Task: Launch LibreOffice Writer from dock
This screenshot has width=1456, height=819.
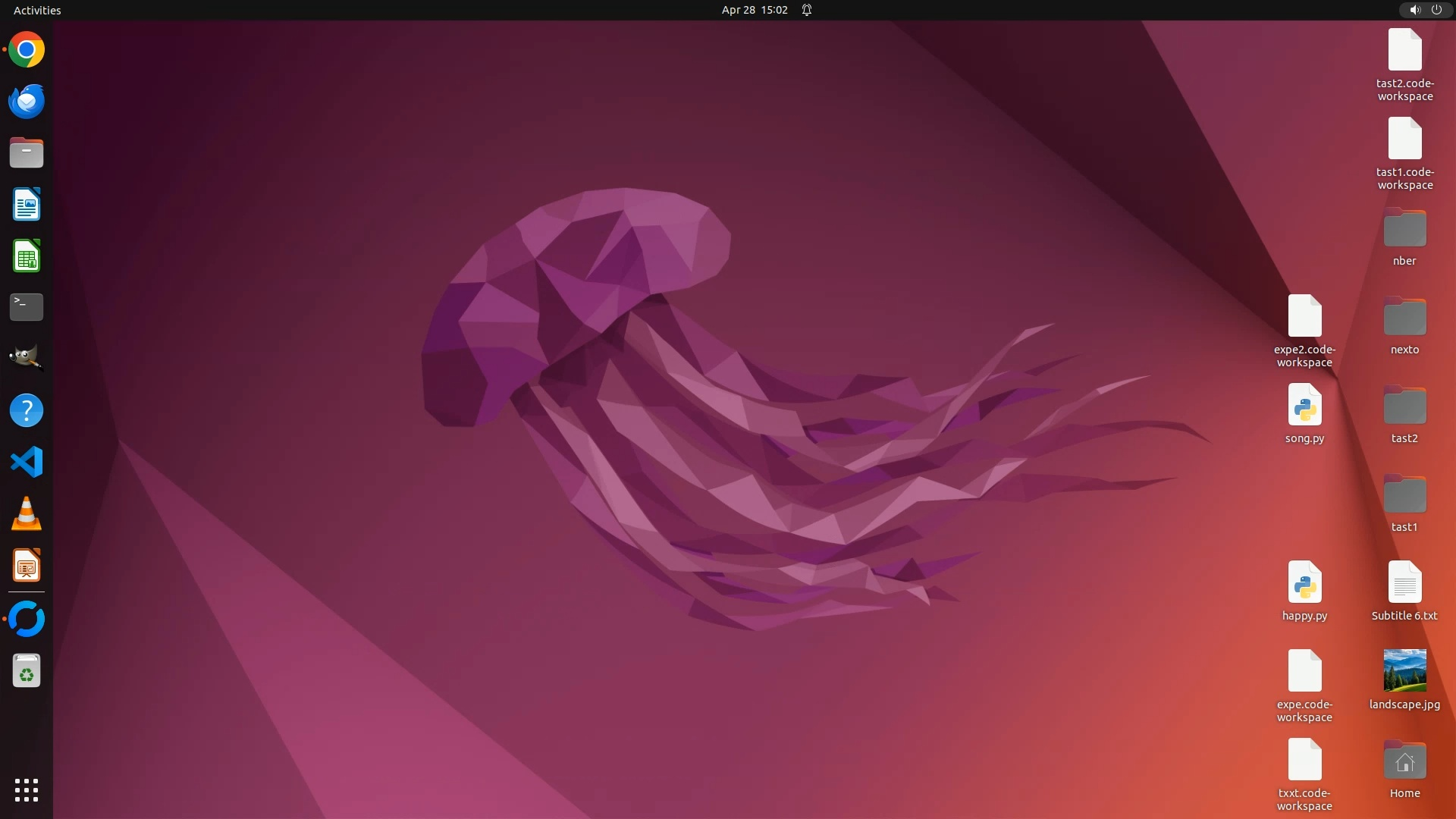Action: click(27, 205)
